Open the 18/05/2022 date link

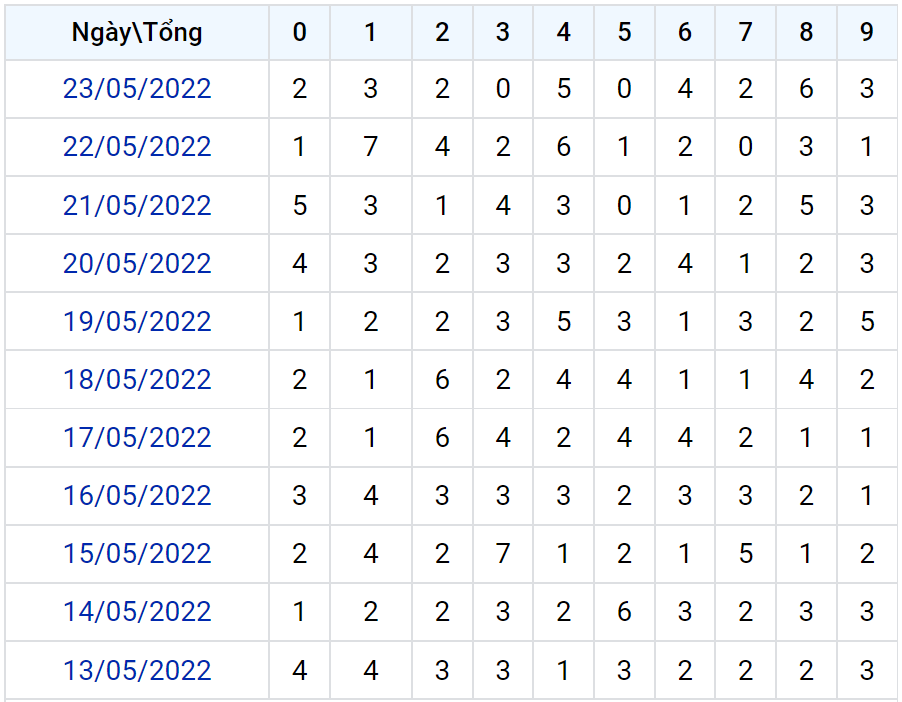[x=137, y=380]
